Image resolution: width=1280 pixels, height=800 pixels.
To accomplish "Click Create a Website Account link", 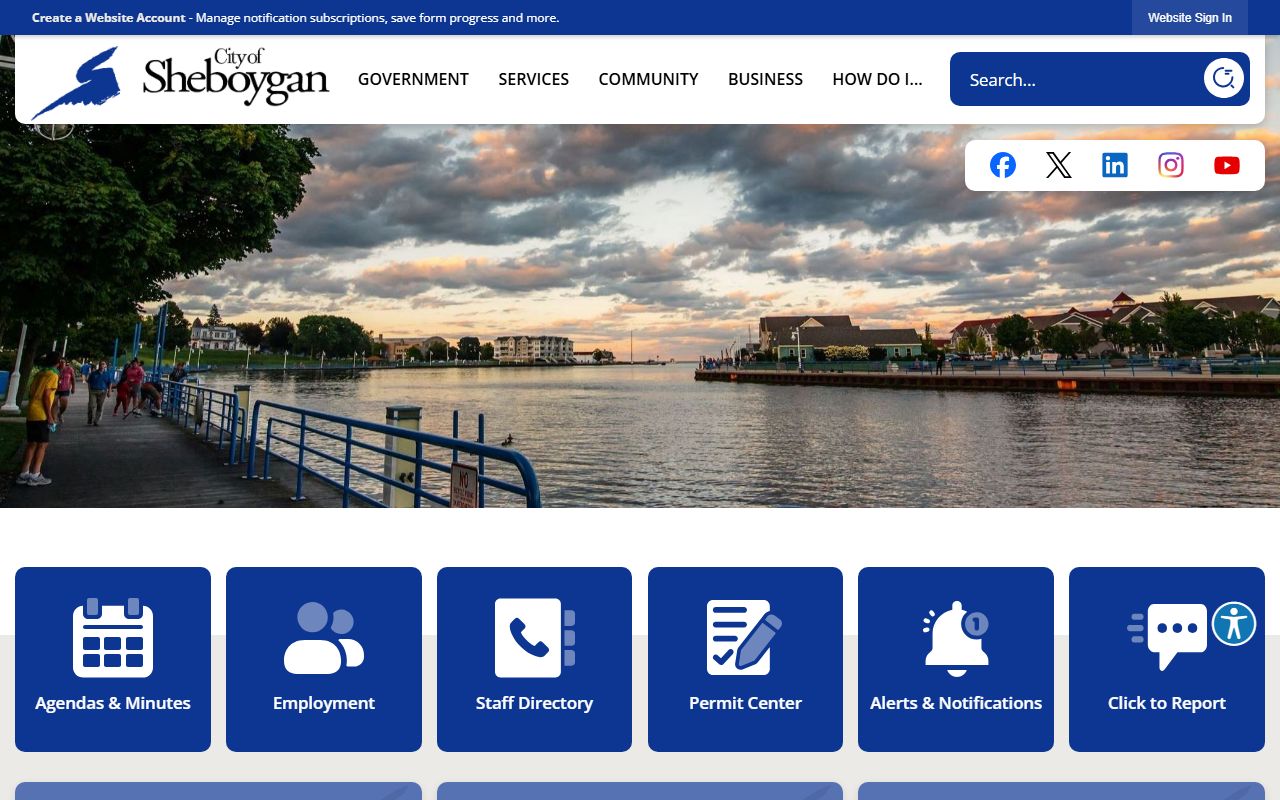I will 109,18.
